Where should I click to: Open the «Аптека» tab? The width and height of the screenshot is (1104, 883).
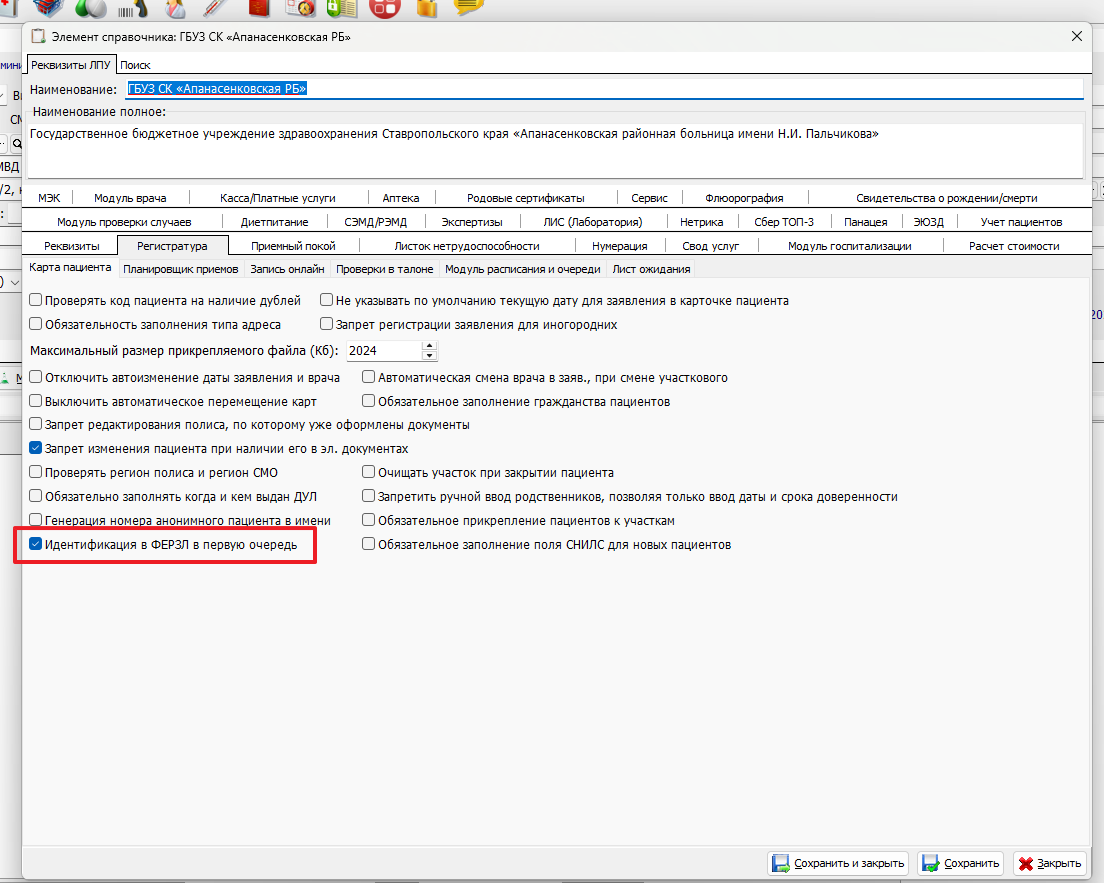pyautogui.click(x=401, y=198)
